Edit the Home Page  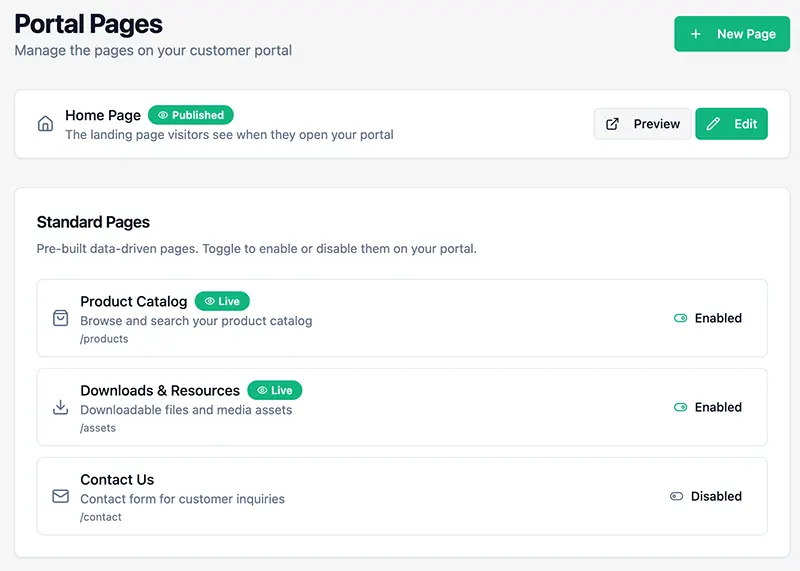click(731, 124)
